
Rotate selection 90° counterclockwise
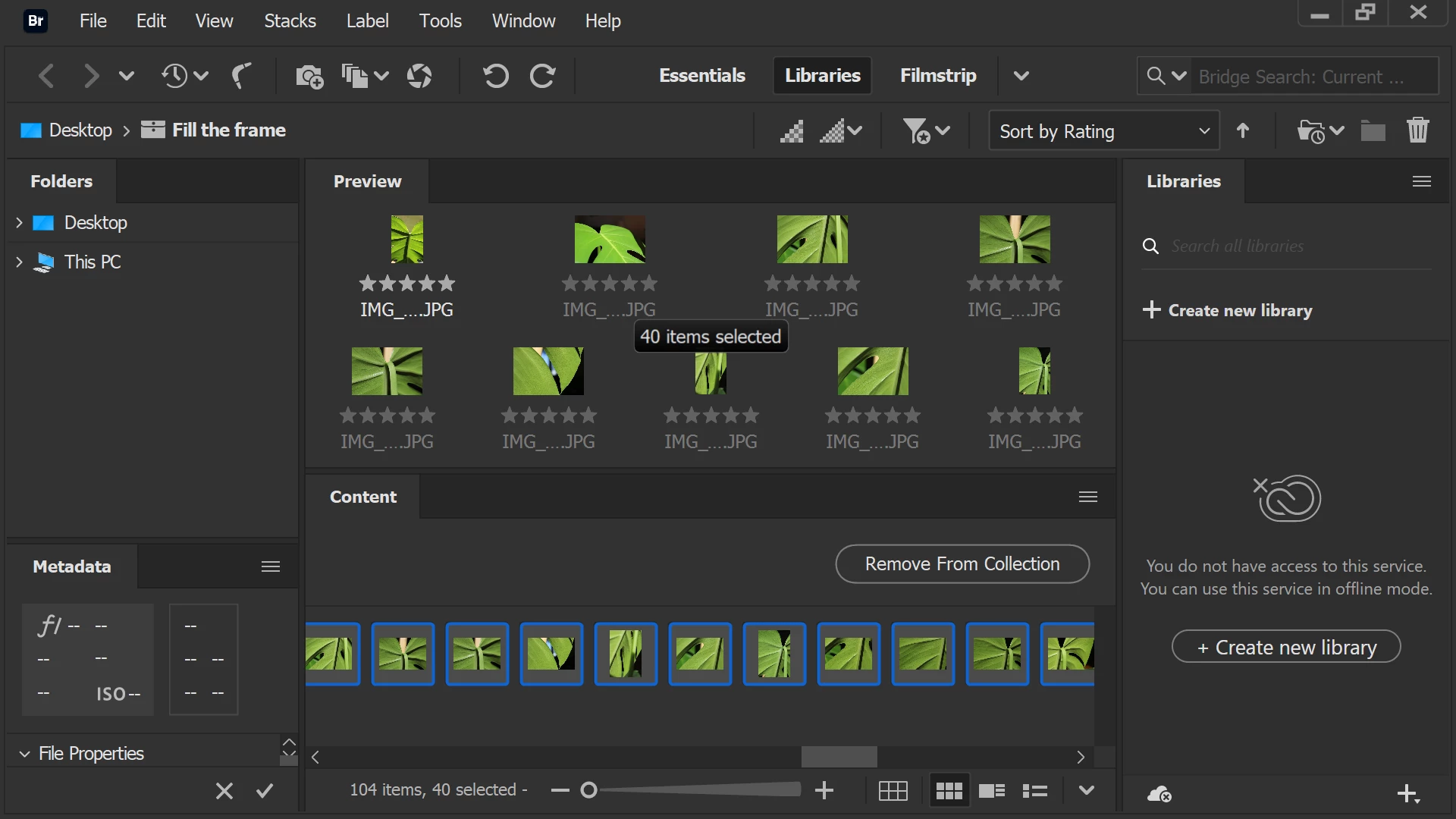[x=496, y=76]
